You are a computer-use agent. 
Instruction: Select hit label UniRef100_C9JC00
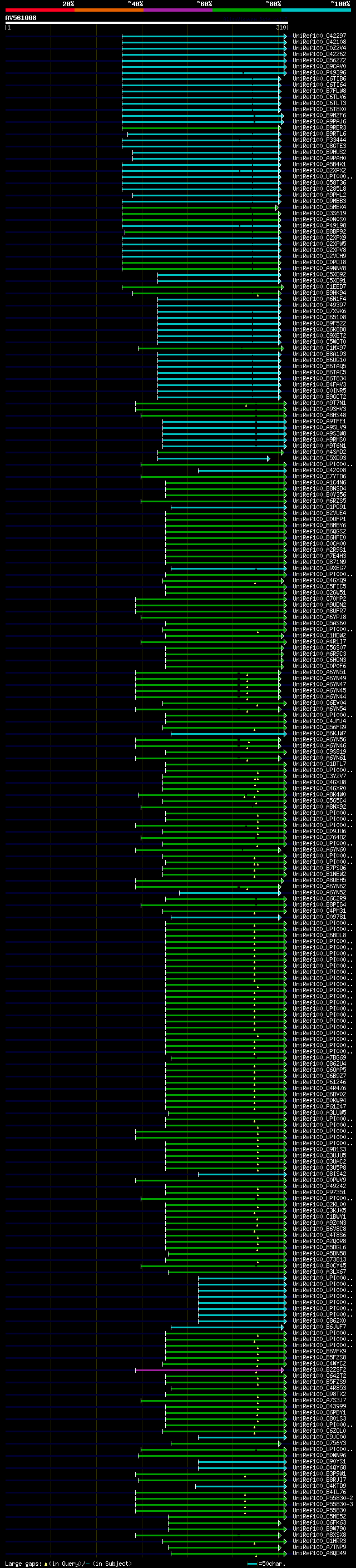(x=319, y=1437)
